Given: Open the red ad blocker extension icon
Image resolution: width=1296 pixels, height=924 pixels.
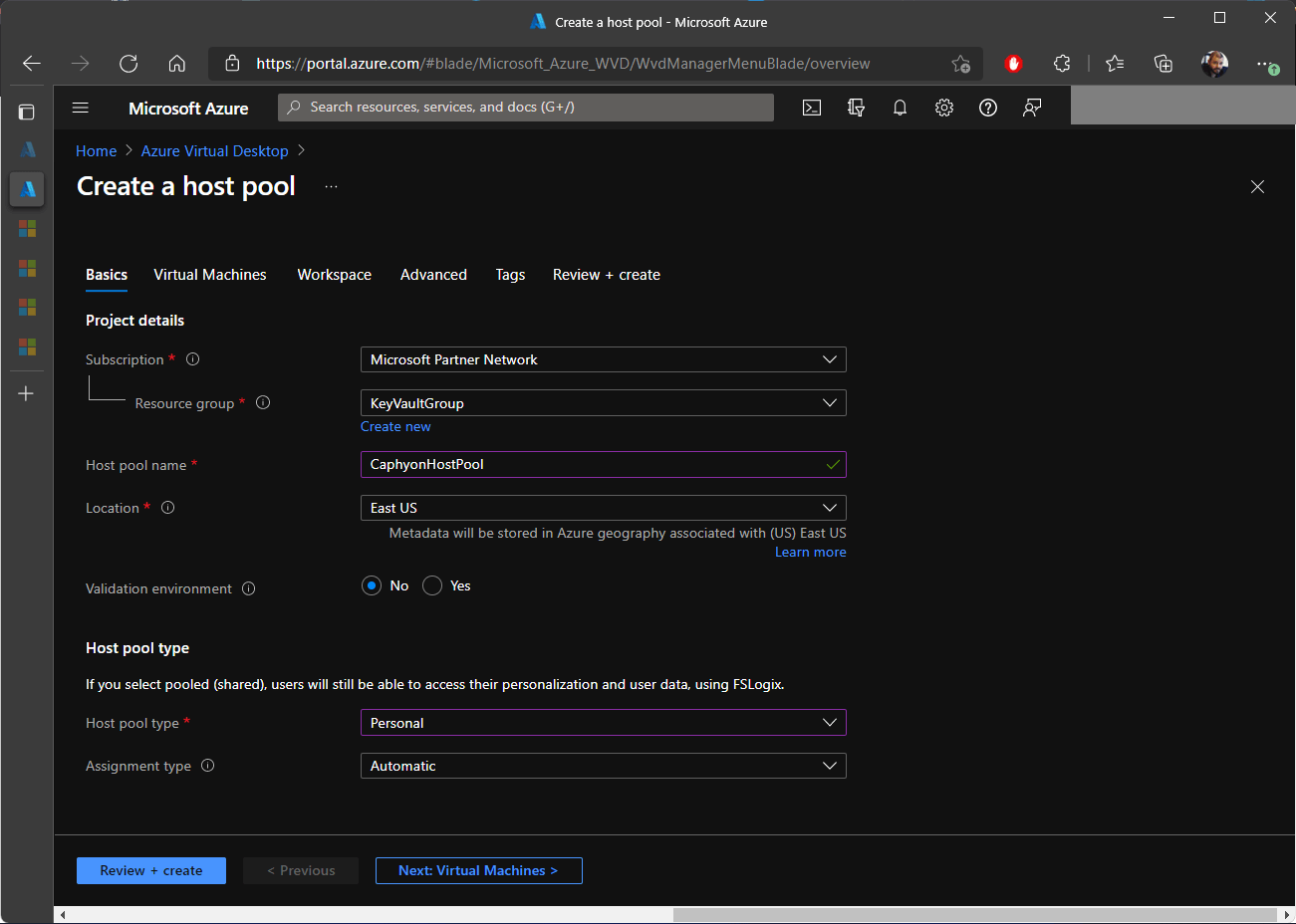Looking at the screenshot, I should point(1013,64).
